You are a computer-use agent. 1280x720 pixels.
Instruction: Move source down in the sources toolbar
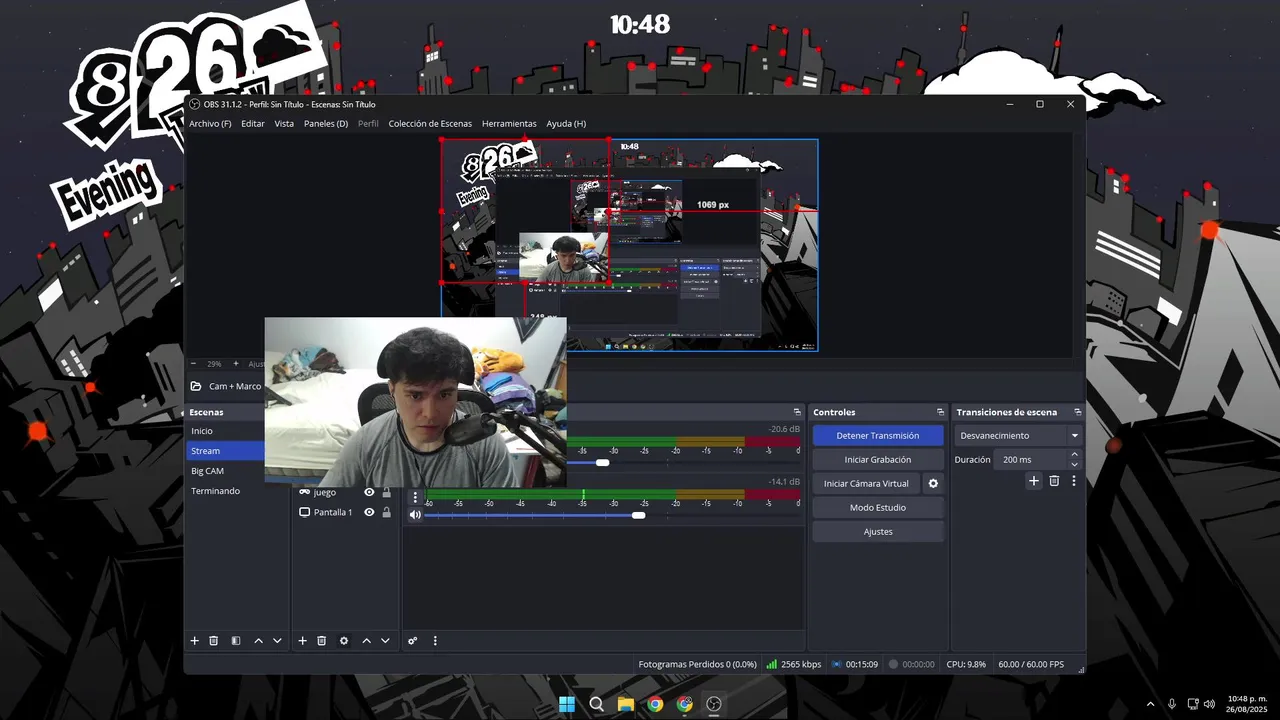385,641
